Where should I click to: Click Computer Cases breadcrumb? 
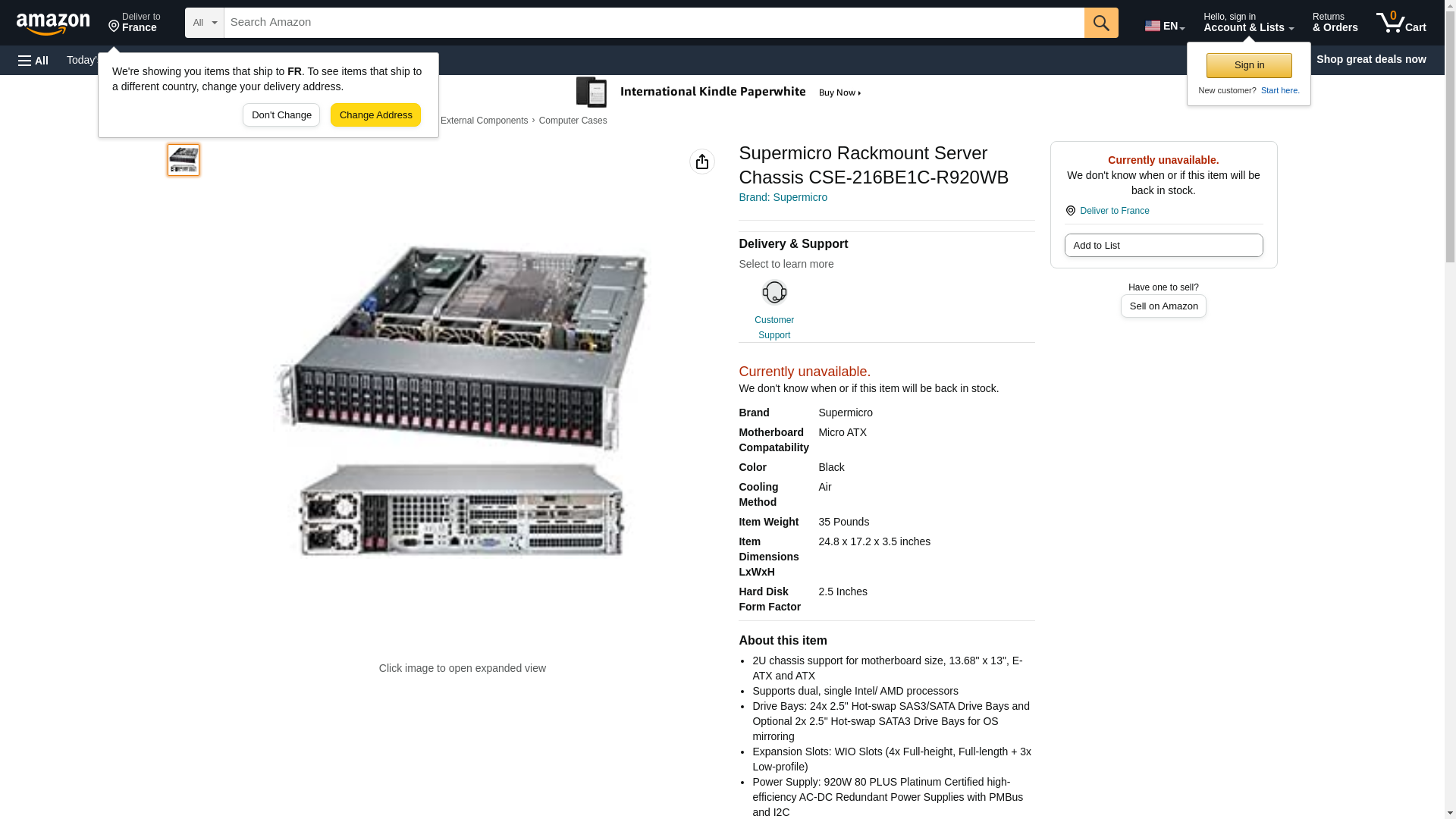tap(573, 121)
